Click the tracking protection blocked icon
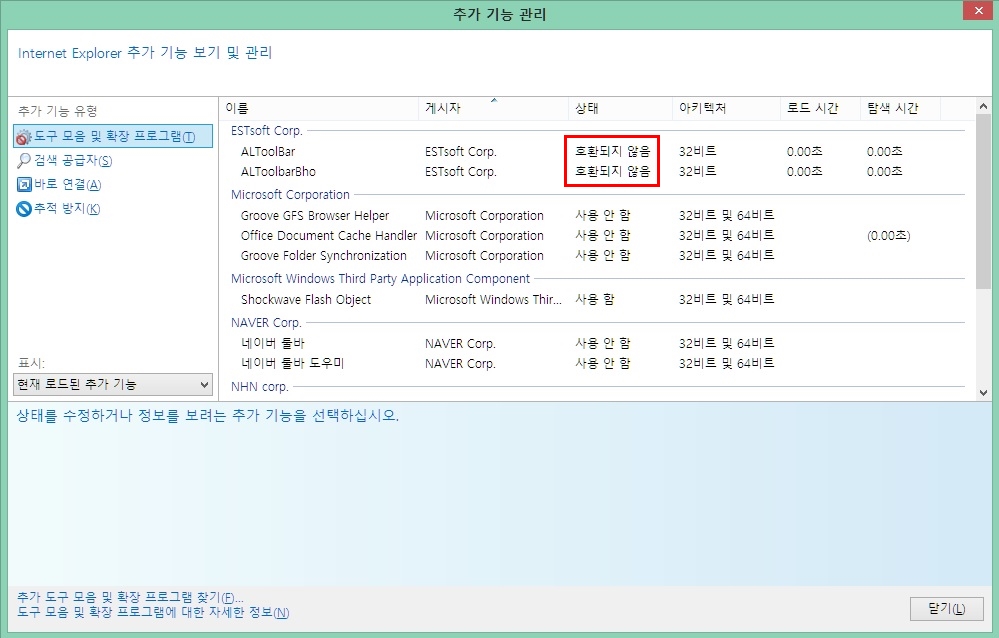This screenshot has width=999, height=638. 24,209
